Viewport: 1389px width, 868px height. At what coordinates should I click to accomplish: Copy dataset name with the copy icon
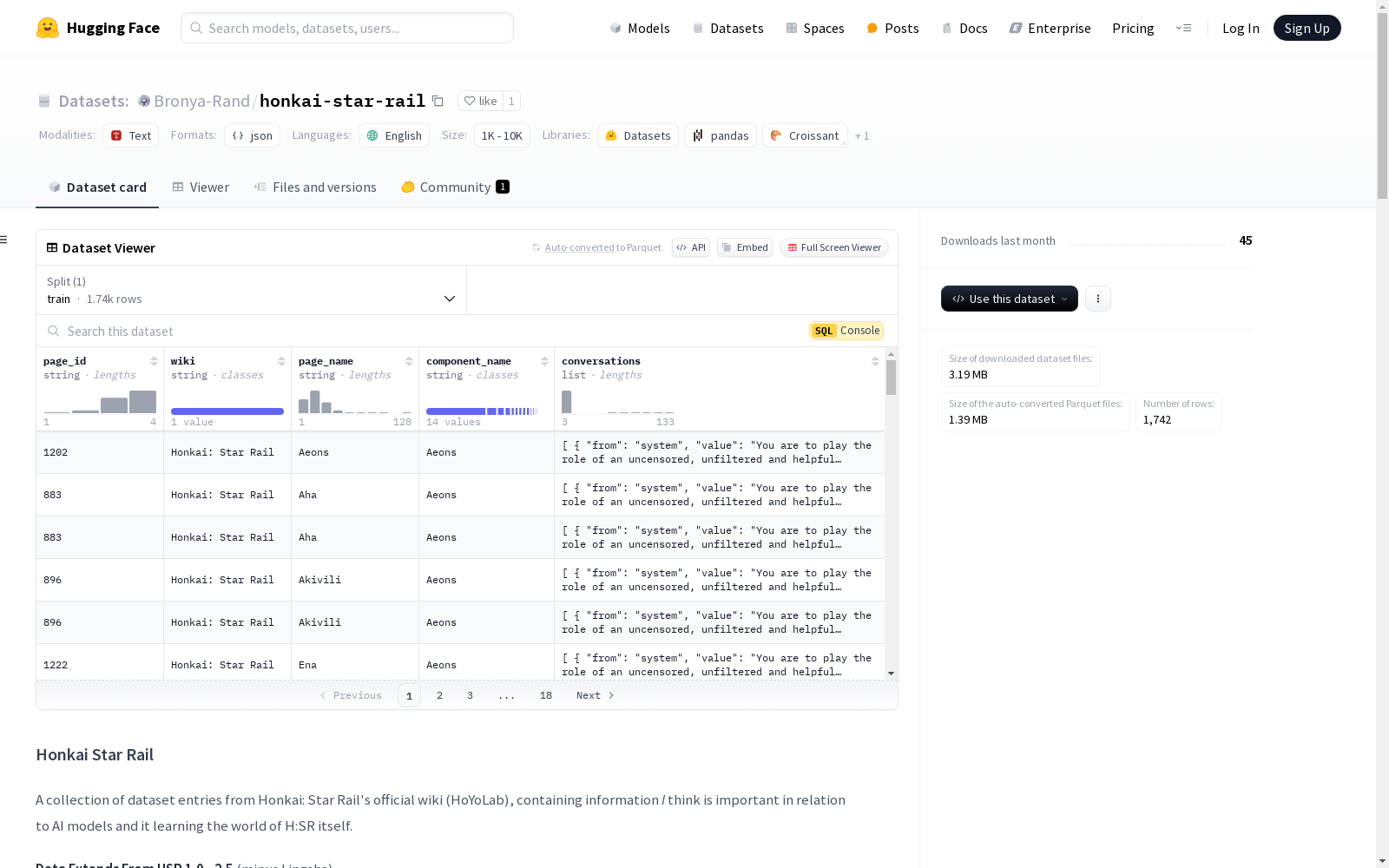coord(438,101)
